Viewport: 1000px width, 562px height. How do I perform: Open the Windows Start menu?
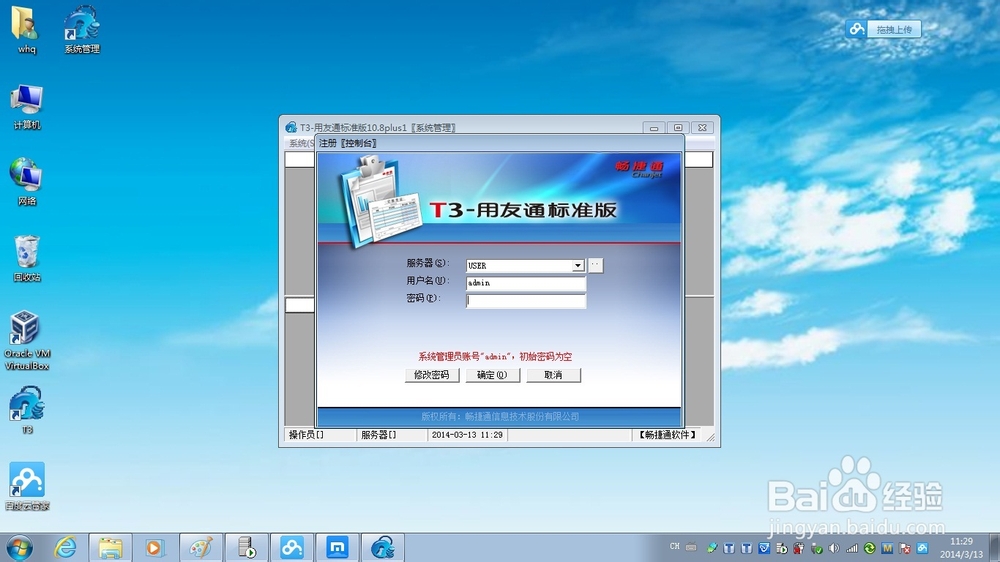pyautogui.click(x=19, y=548)
